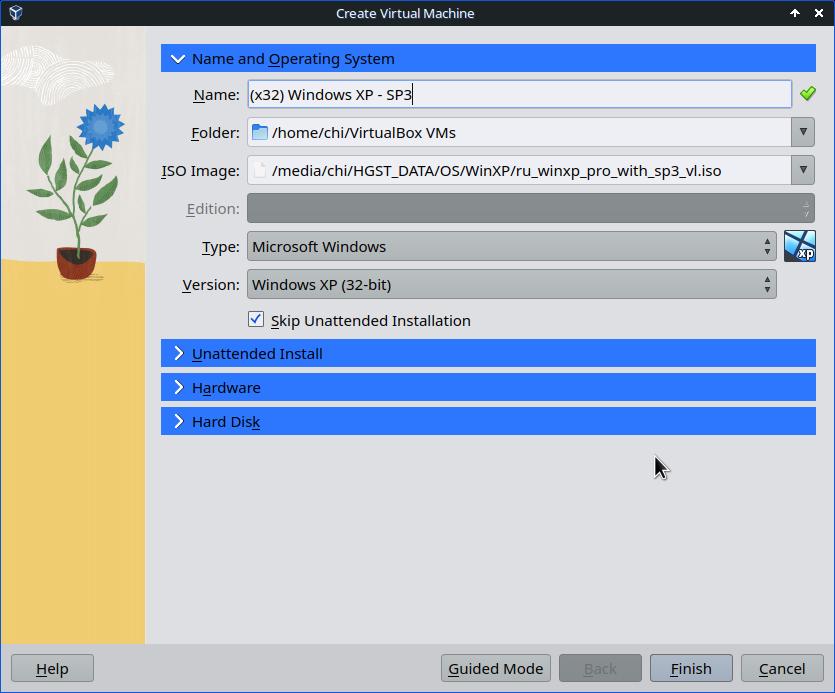Click into the Name text field

coord(519,94)
